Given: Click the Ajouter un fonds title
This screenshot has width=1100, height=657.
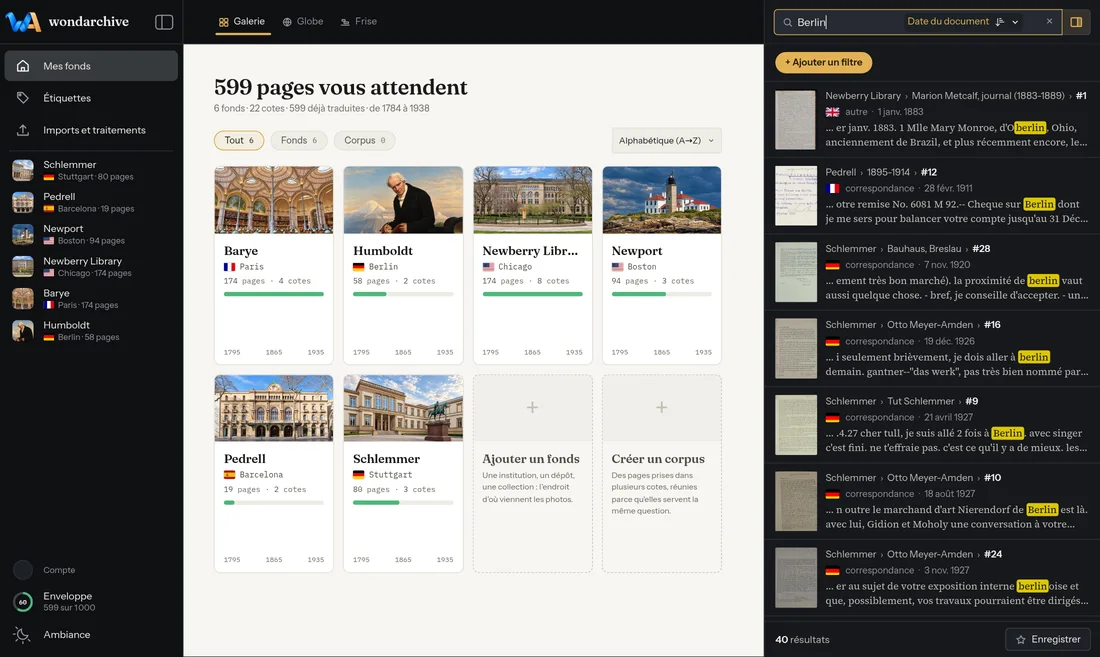Looking at the screenshot, I should click(531, 459).
